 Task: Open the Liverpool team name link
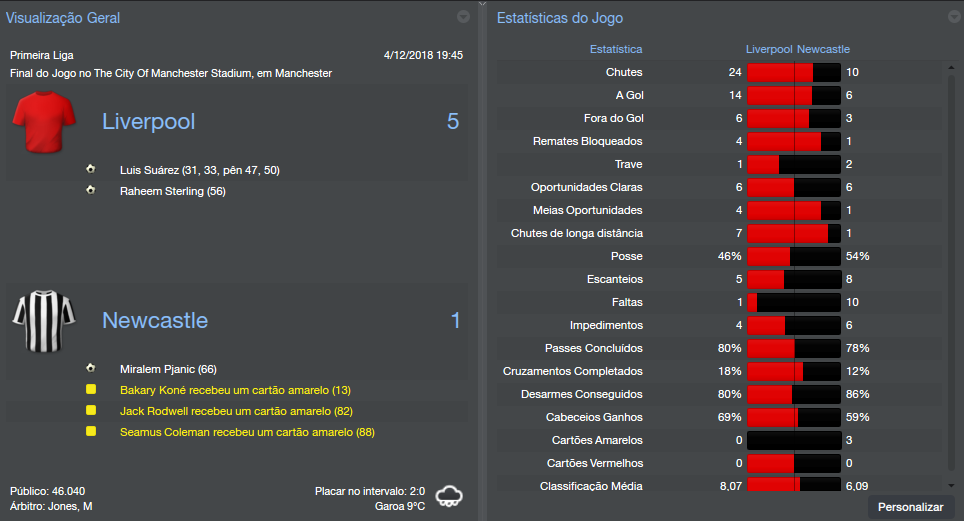149,122
